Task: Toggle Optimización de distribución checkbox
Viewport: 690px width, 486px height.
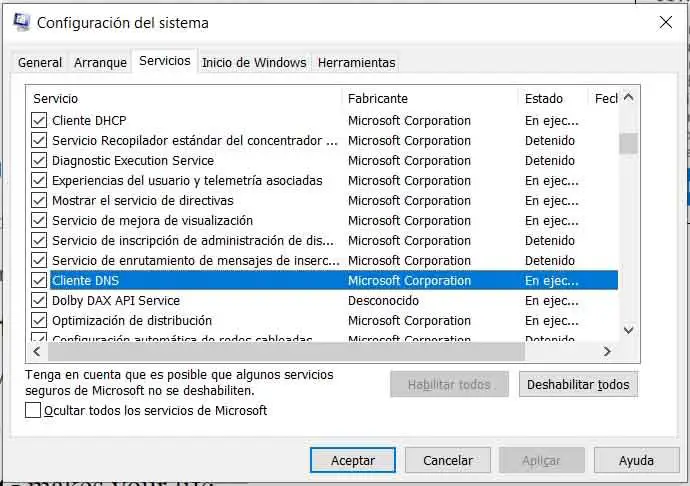Action: [39, 320]
